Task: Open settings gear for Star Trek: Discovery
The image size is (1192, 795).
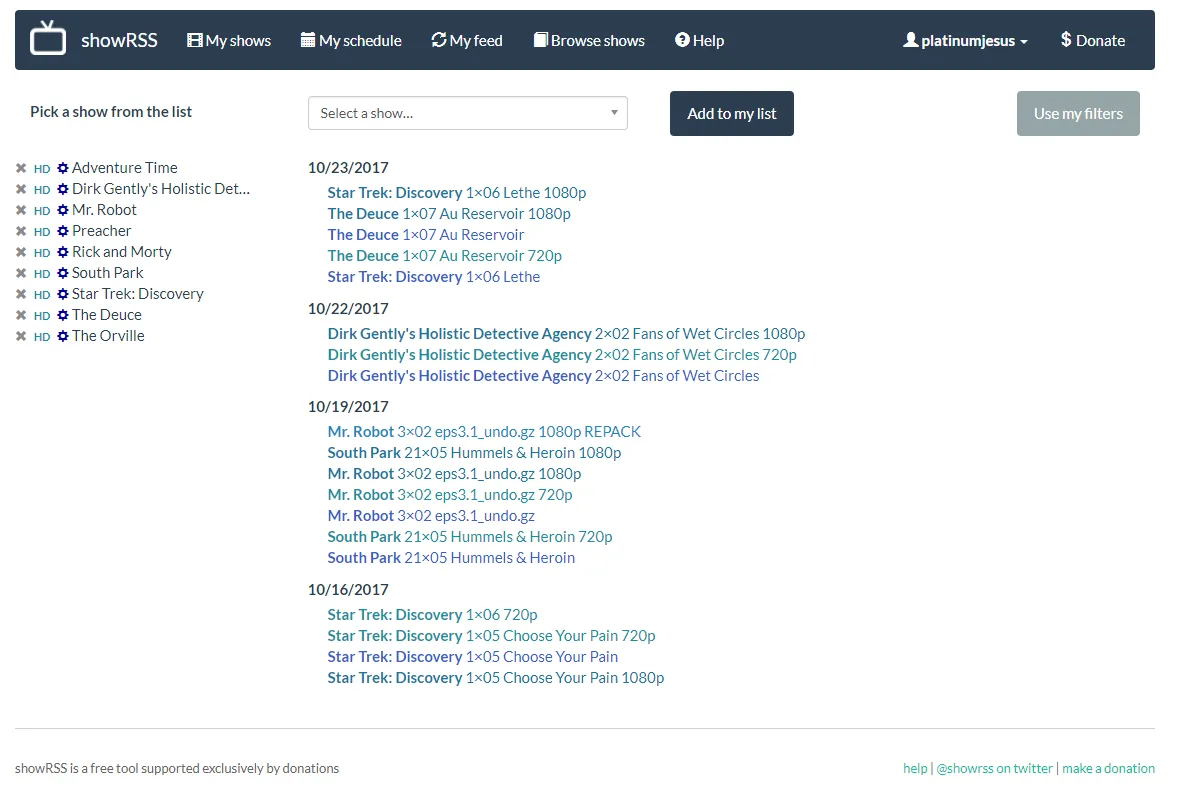Action: [x=63, y=294]
